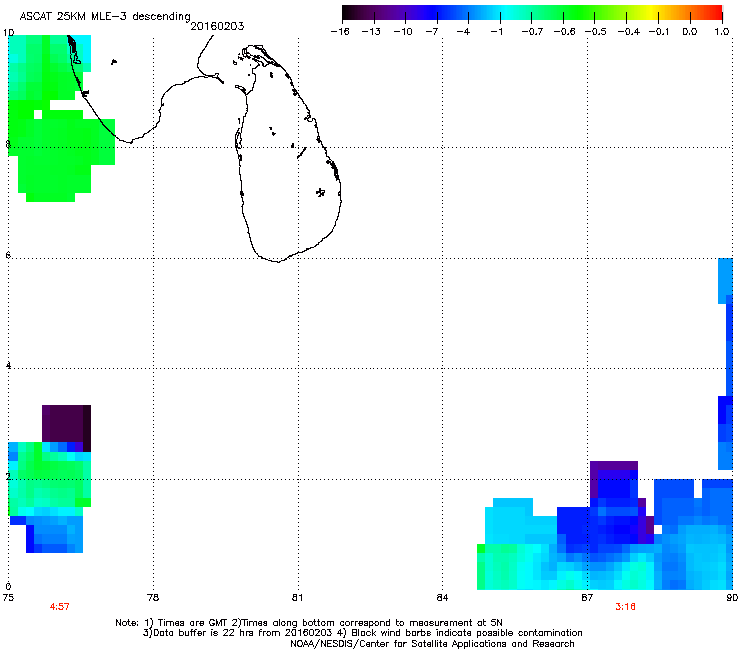Click the colorbar label '-0.7'
This screenshot has width=740, height=650.
tap(532, 32)
